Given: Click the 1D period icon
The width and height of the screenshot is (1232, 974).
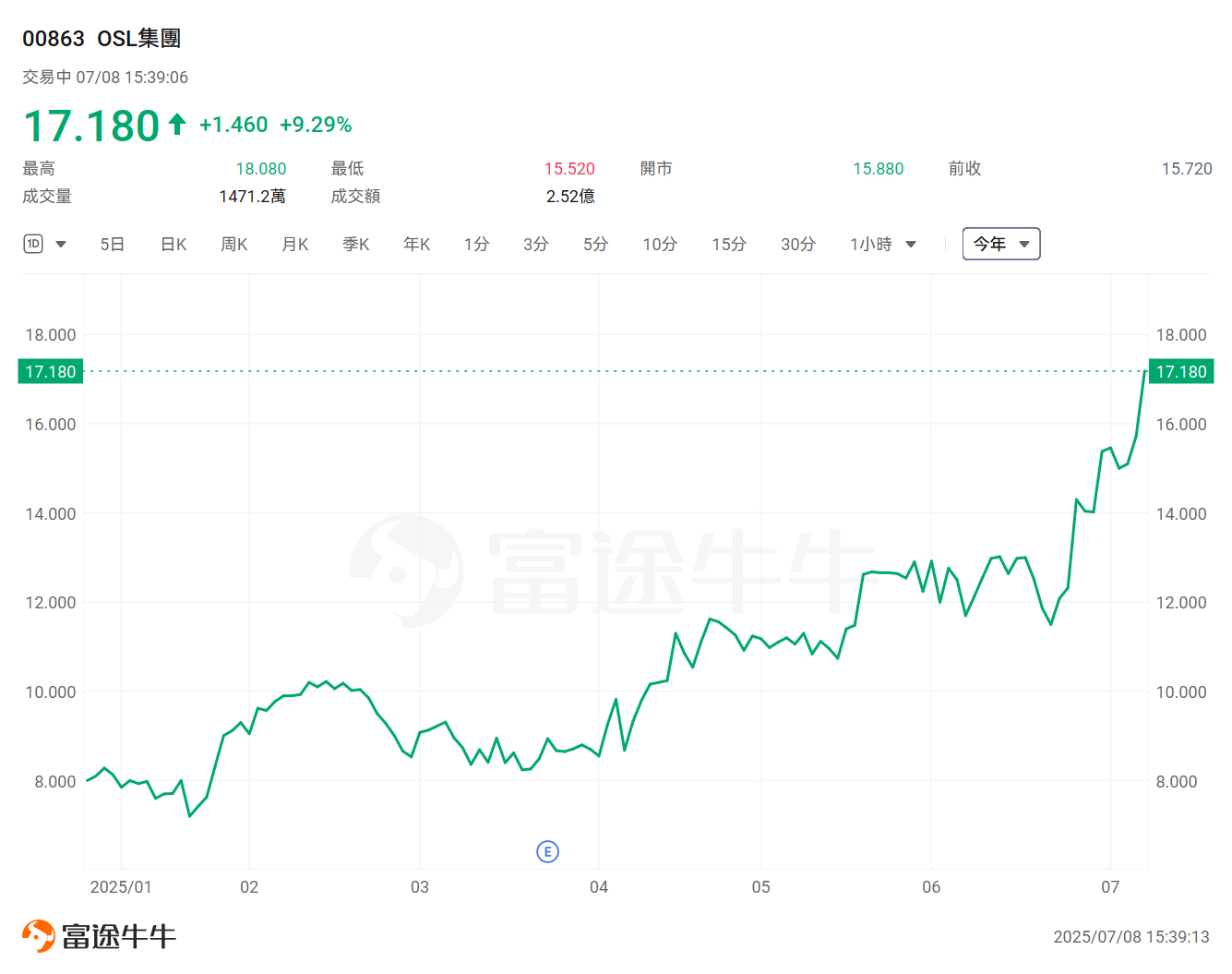Looking at the screenshot, I should (33, 244).
